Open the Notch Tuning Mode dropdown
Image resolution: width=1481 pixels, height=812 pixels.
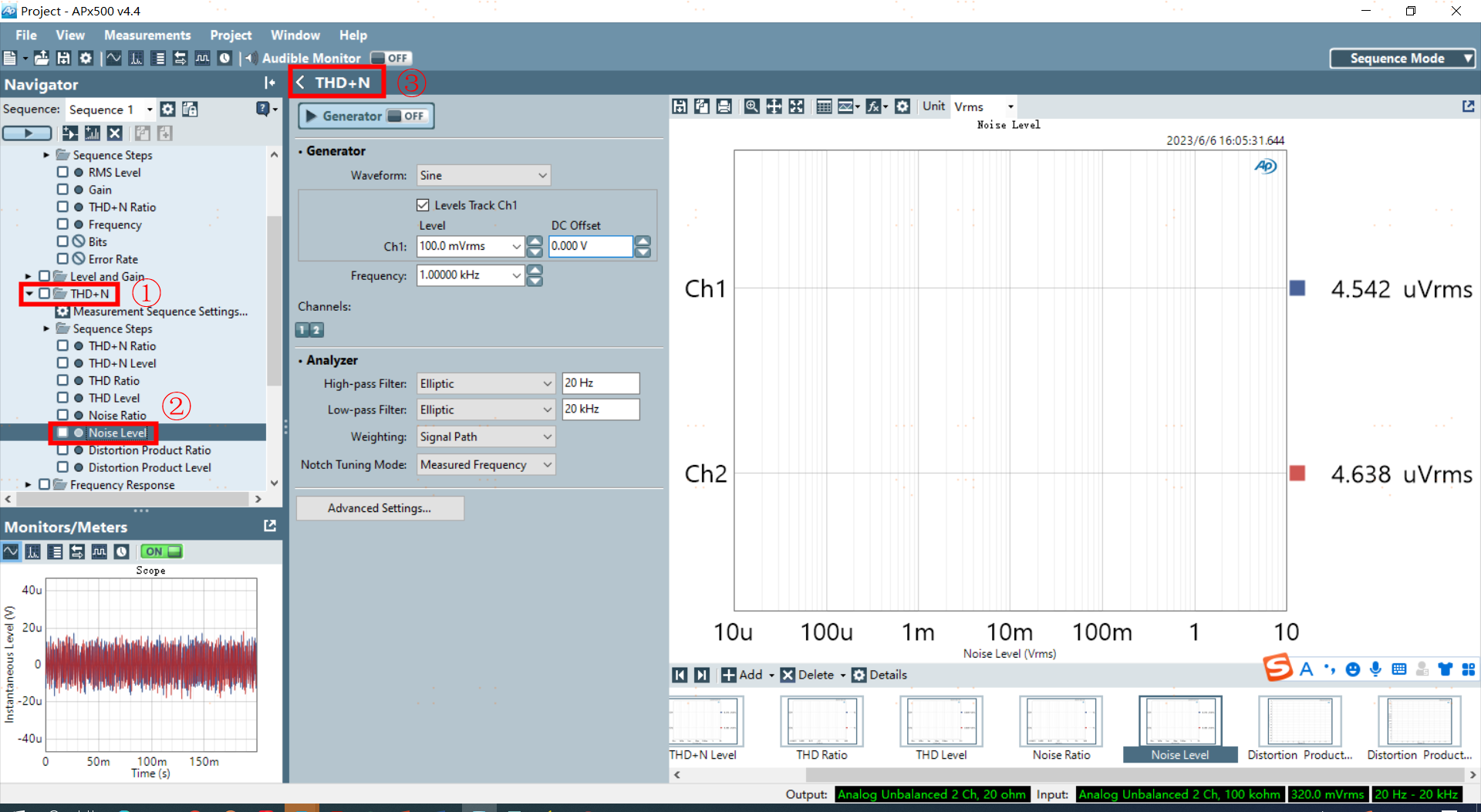(x=486, y=464)
